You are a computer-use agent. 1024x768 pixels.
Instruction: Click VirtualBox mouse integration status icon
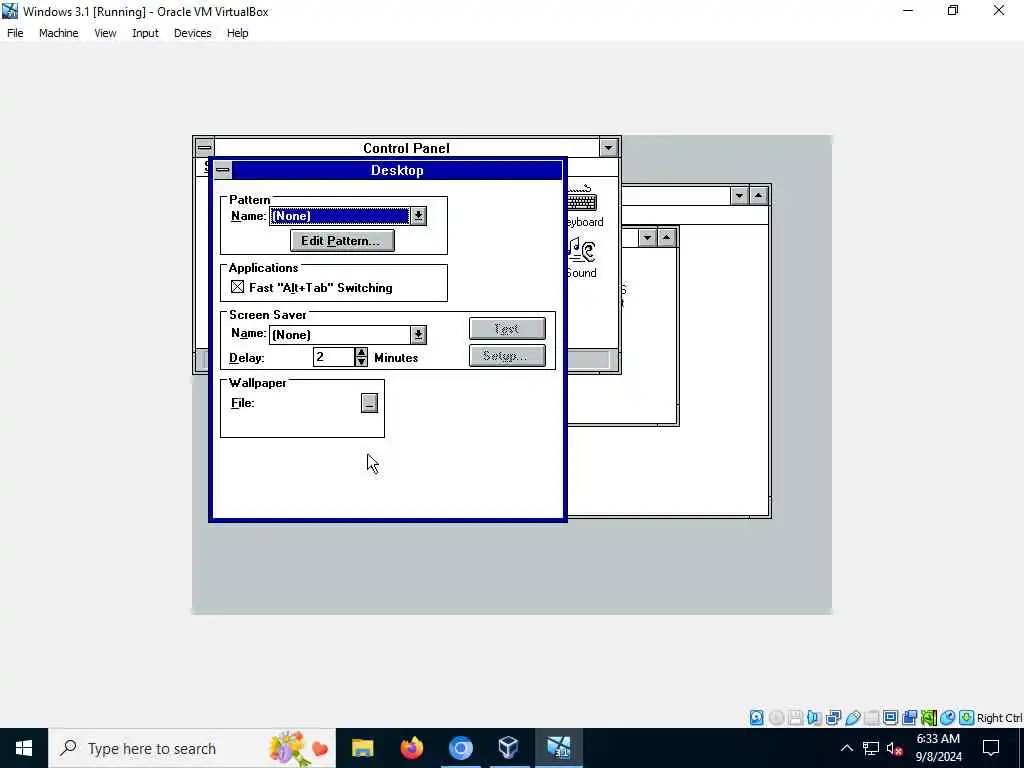point(948,718)
